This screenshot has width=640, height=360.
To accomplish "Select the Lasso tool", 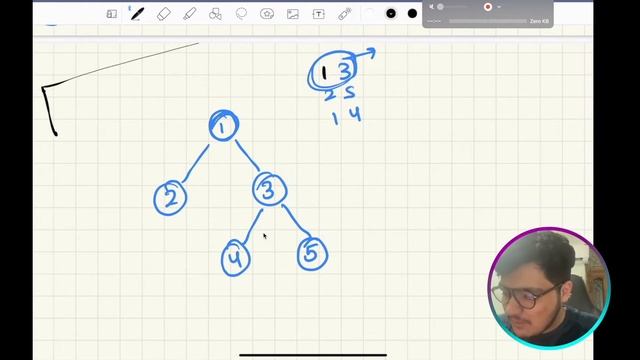I will tap(241, 14).
